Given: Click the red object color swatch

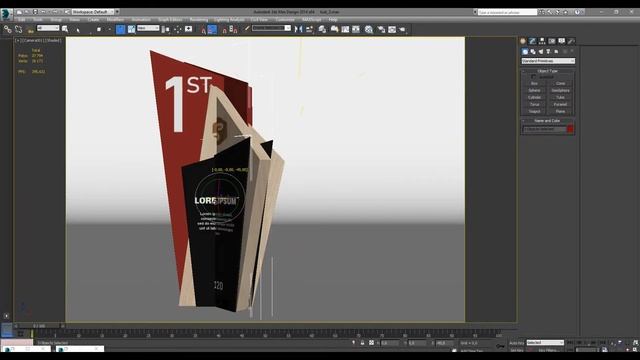Looking at the screenshot, I should coord(570,129).
